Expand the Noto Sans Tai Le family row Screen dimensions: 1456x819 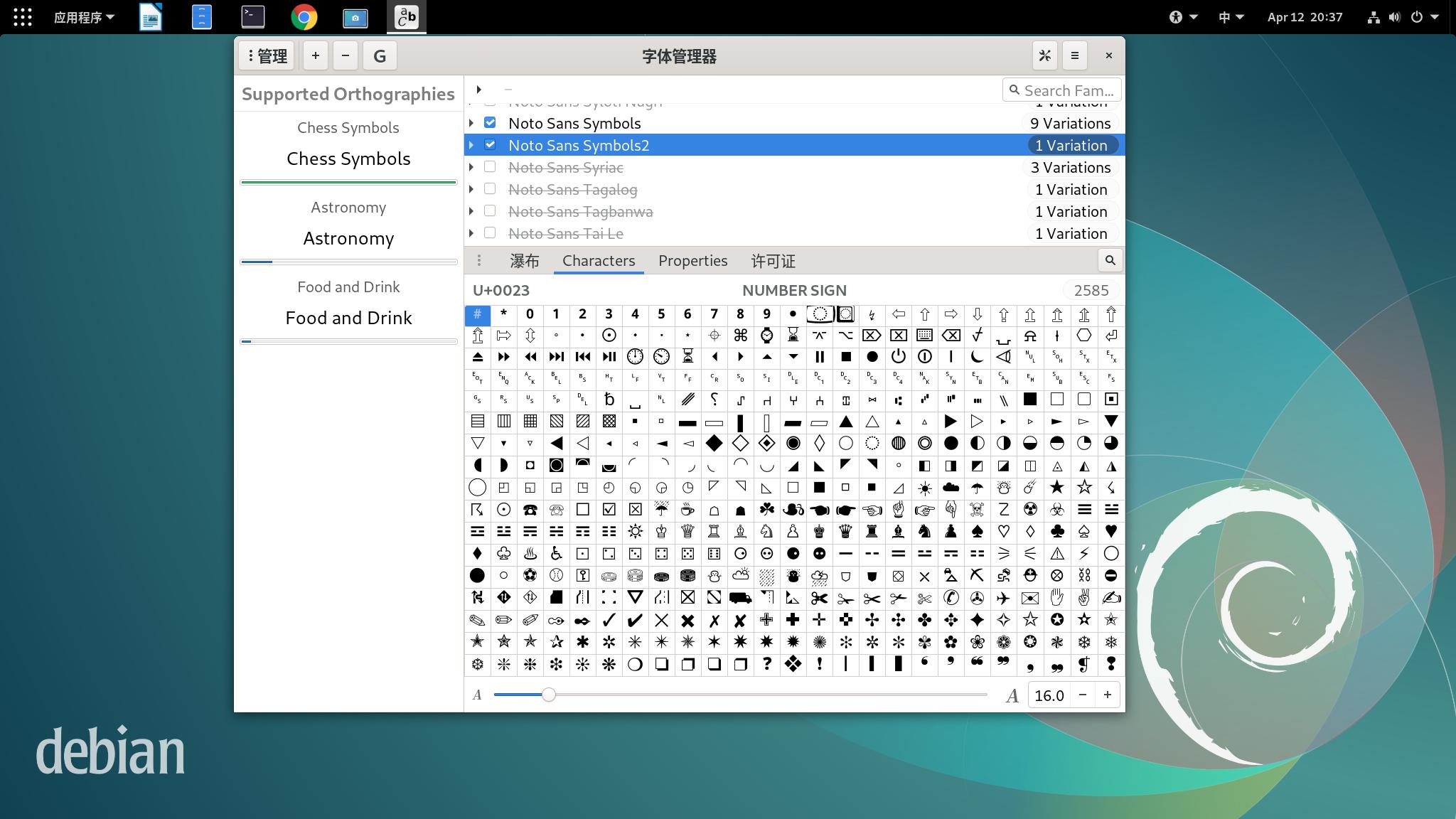pos(471,233)
